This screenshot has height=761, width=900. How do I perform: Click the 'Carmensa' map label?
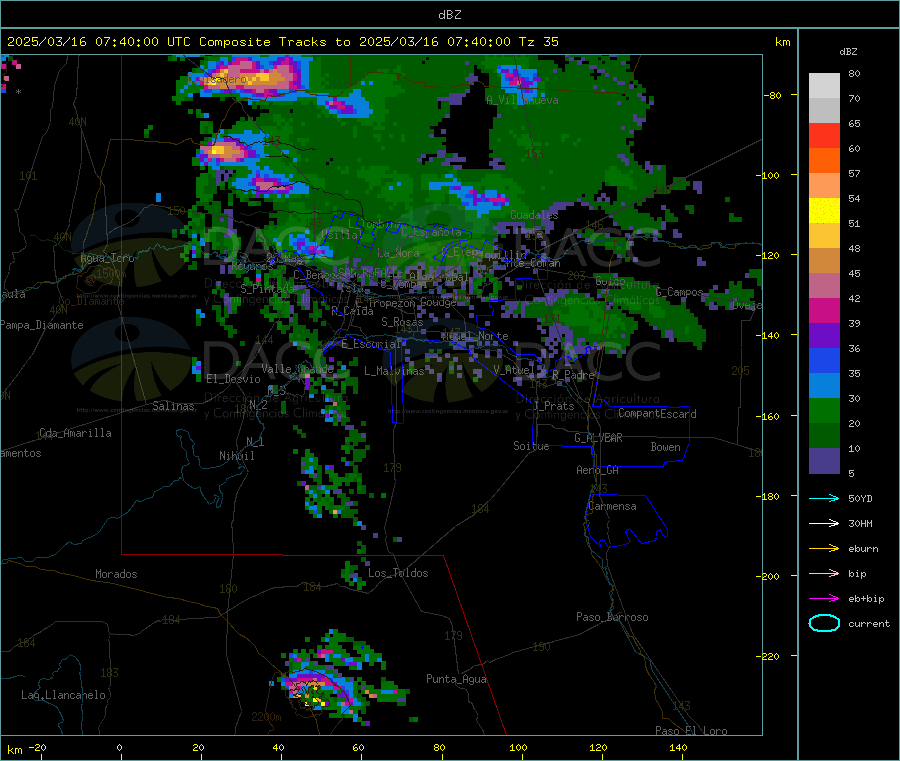pyautogui.click(x=612, y=506)
